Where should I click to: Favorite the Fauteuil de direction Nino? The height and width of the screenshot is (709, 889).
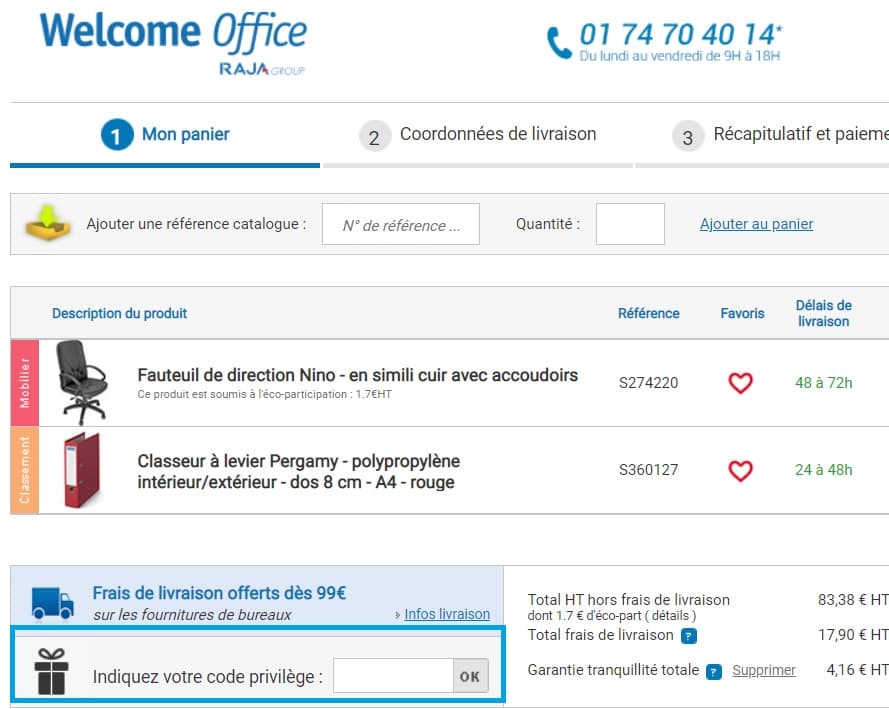[739, 383]
